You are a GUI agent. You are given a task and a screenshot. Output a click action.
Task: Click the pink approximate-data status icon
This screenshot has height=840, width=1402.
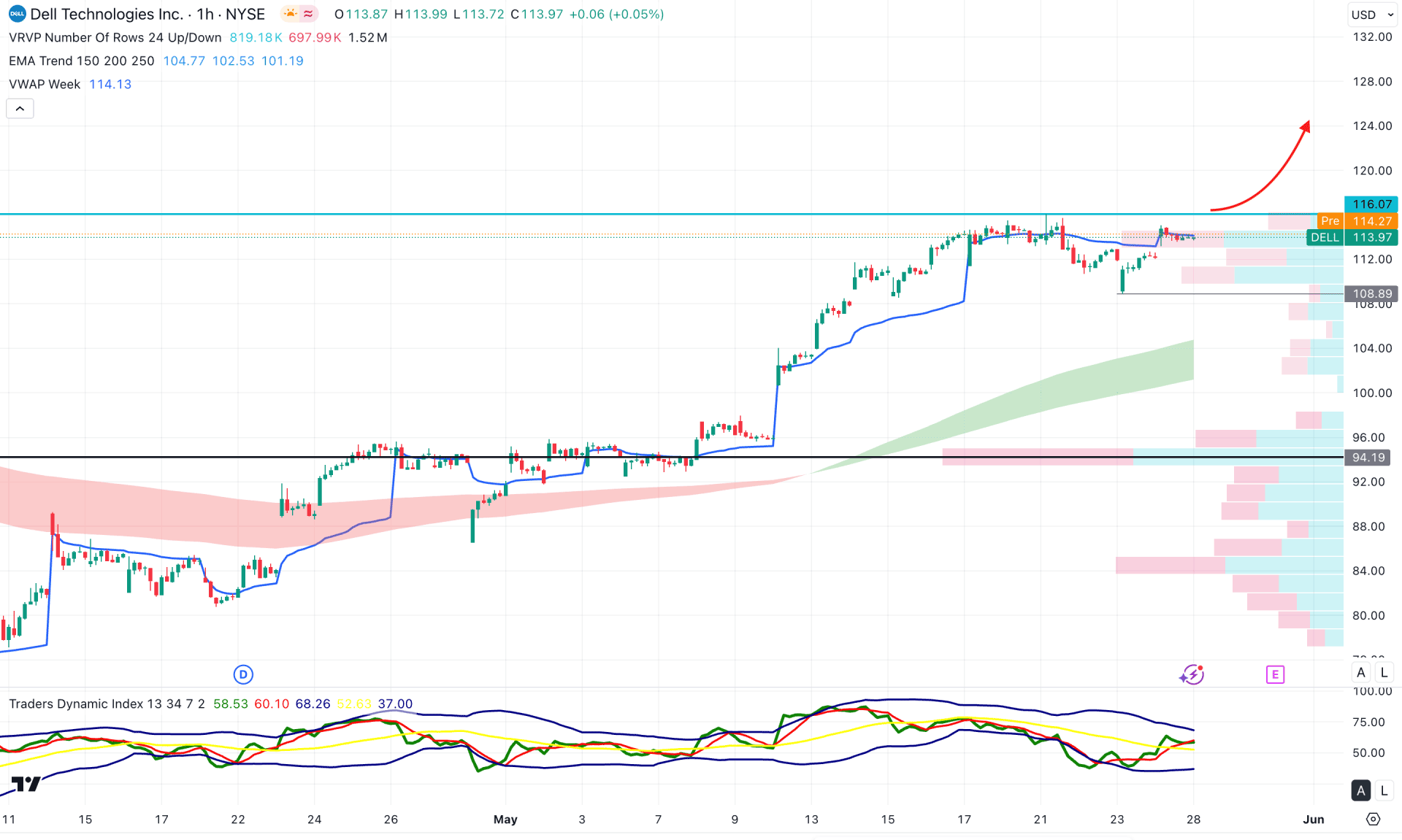[x=309, y=14]
